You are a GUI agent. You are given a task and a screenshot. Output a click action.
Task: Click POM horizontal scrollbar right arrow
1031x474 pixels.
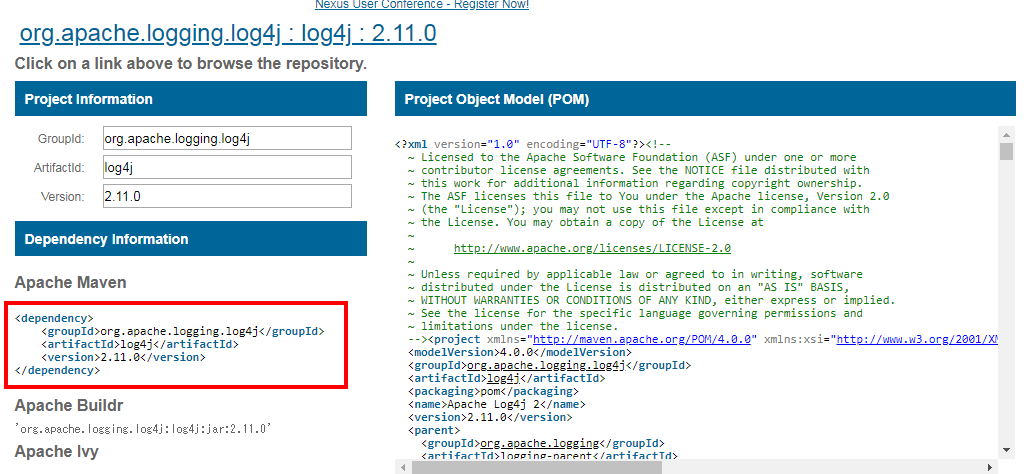(x=991, y=467)
